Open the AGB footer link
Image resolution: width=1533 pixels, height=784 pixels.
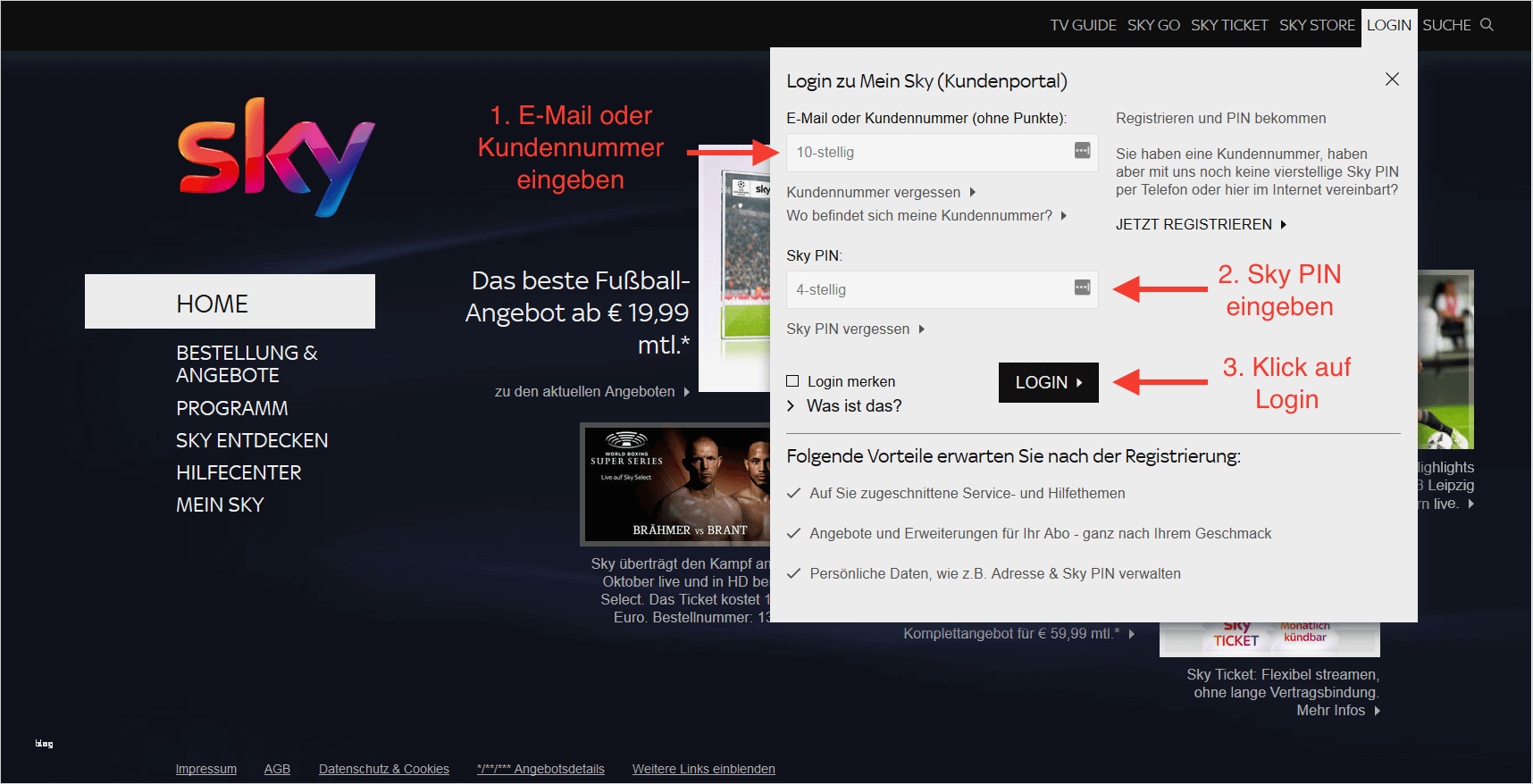277,769
